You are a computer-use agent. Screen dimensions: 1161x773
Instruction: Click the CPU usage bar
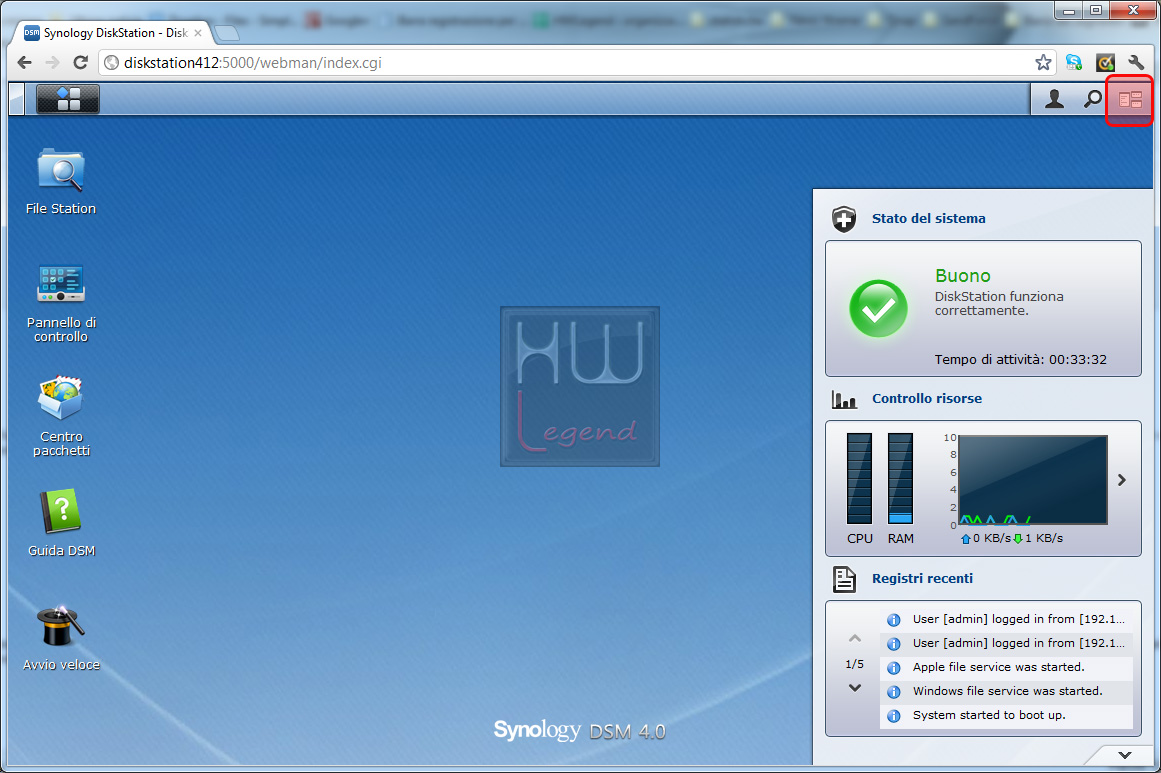859,479
